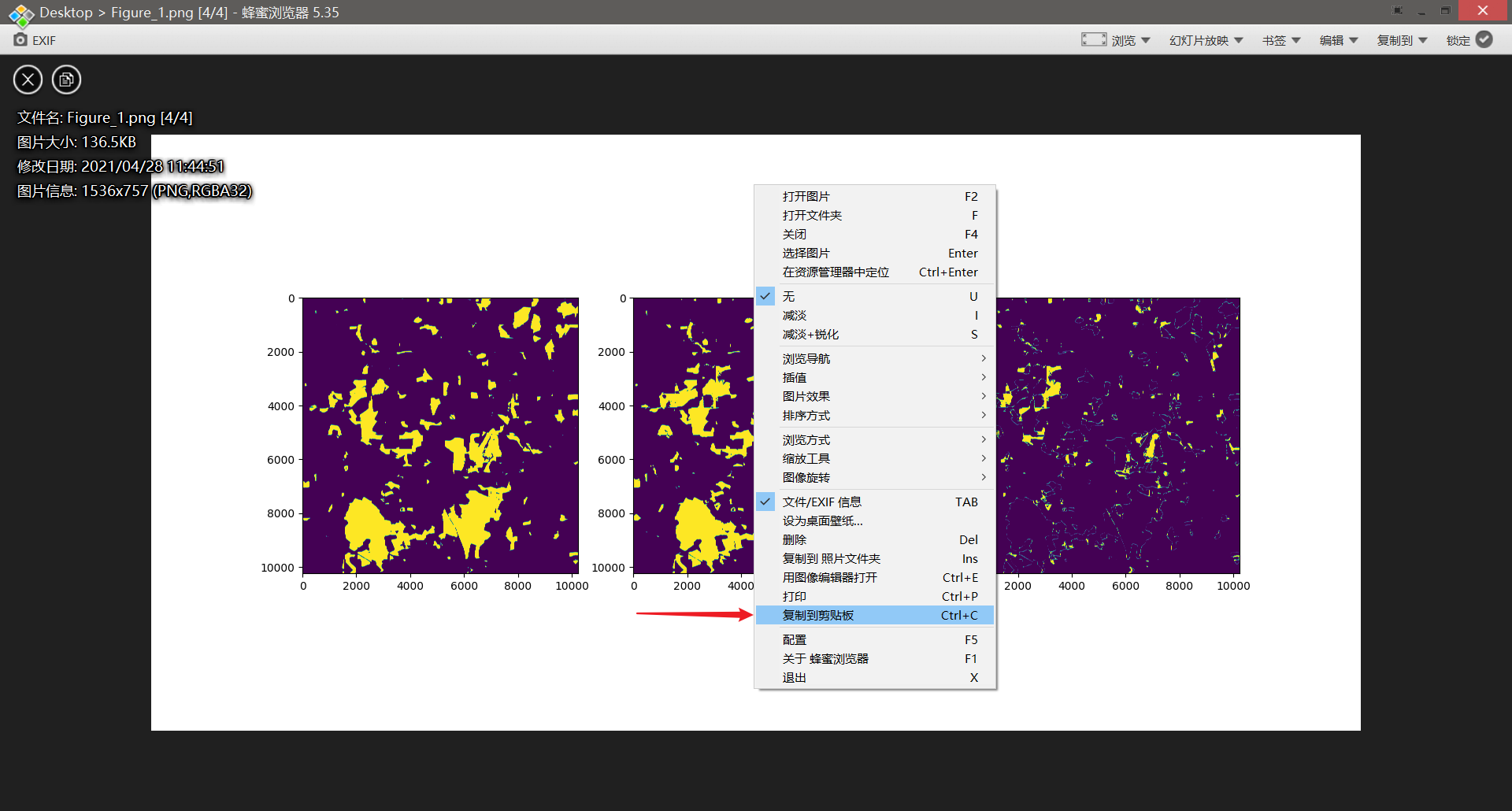This screenshot has width=1512, height=811.
Task: Open the 书签 dropdown menu
Action: tap(1280, 40)
